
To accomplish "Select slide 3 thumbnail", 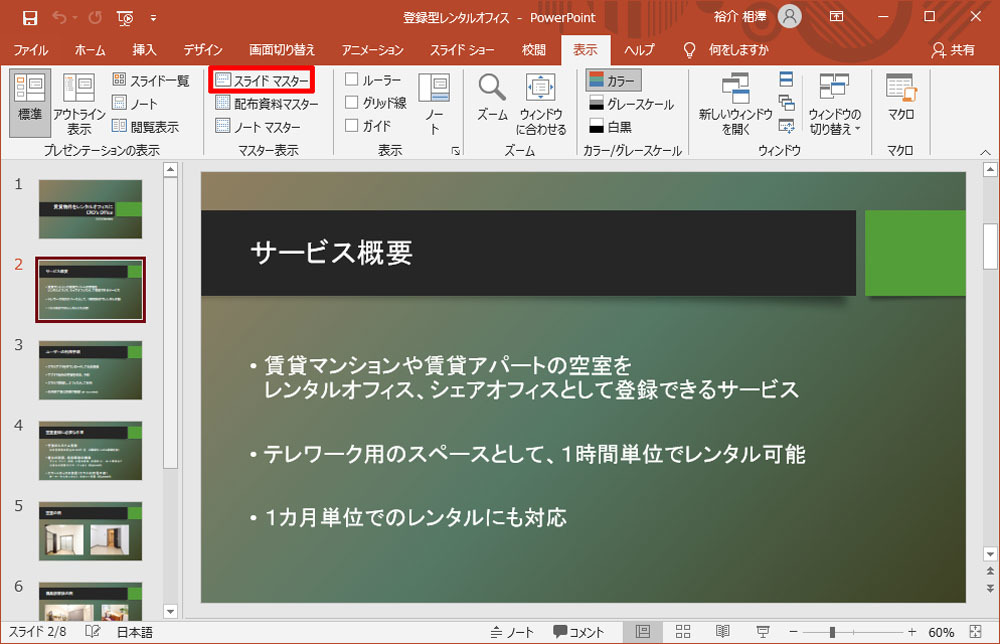I will pos(91,370).
